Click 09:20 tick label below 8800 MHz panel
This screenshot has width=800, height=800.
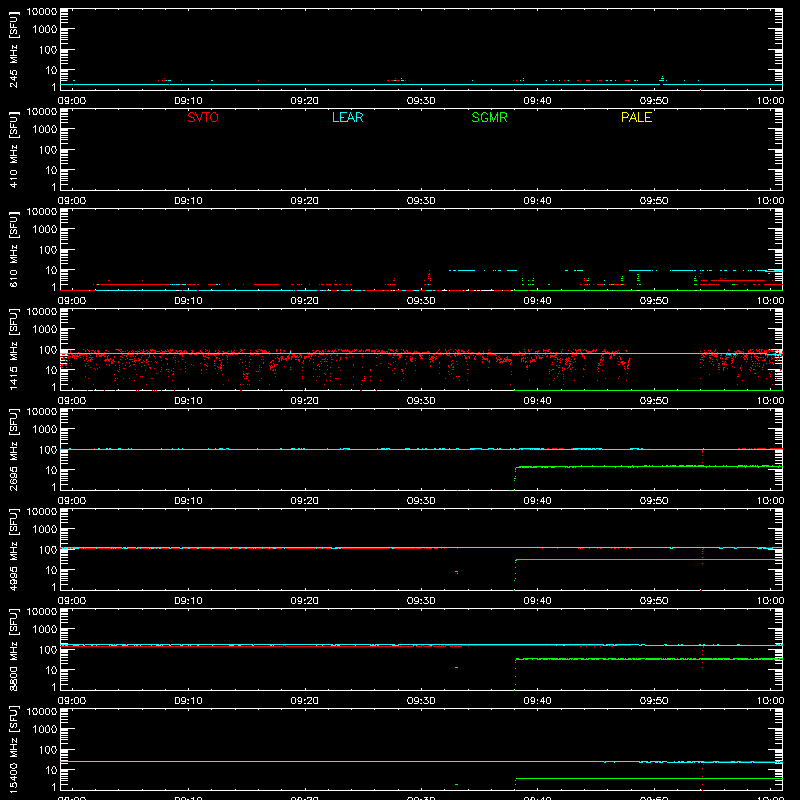point(305,701)
